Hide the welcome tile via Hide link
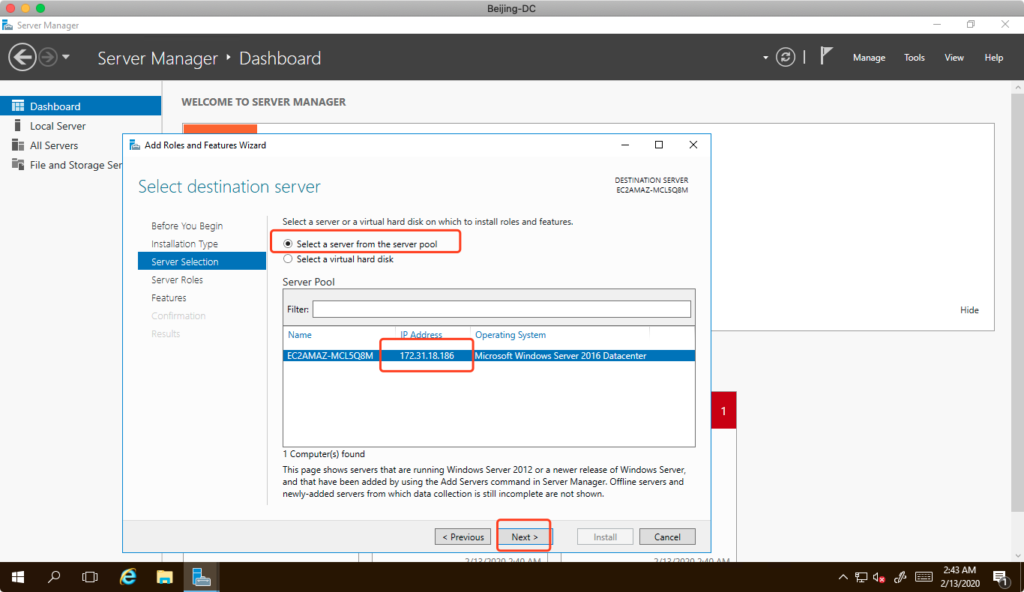This screenshot has height=592, width=1024. click(969, 310)
